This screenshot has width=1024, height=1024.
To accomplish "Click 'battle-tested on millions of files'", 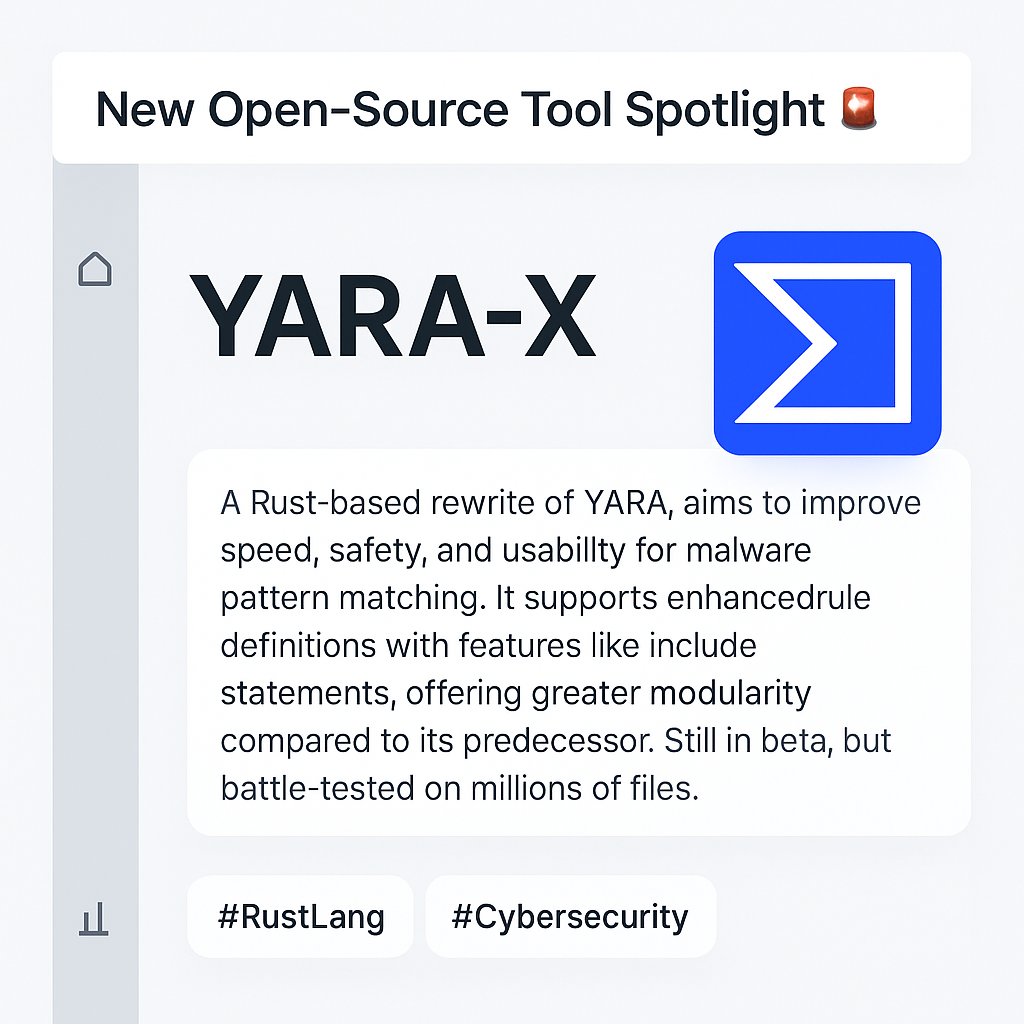I will (460, 788).
